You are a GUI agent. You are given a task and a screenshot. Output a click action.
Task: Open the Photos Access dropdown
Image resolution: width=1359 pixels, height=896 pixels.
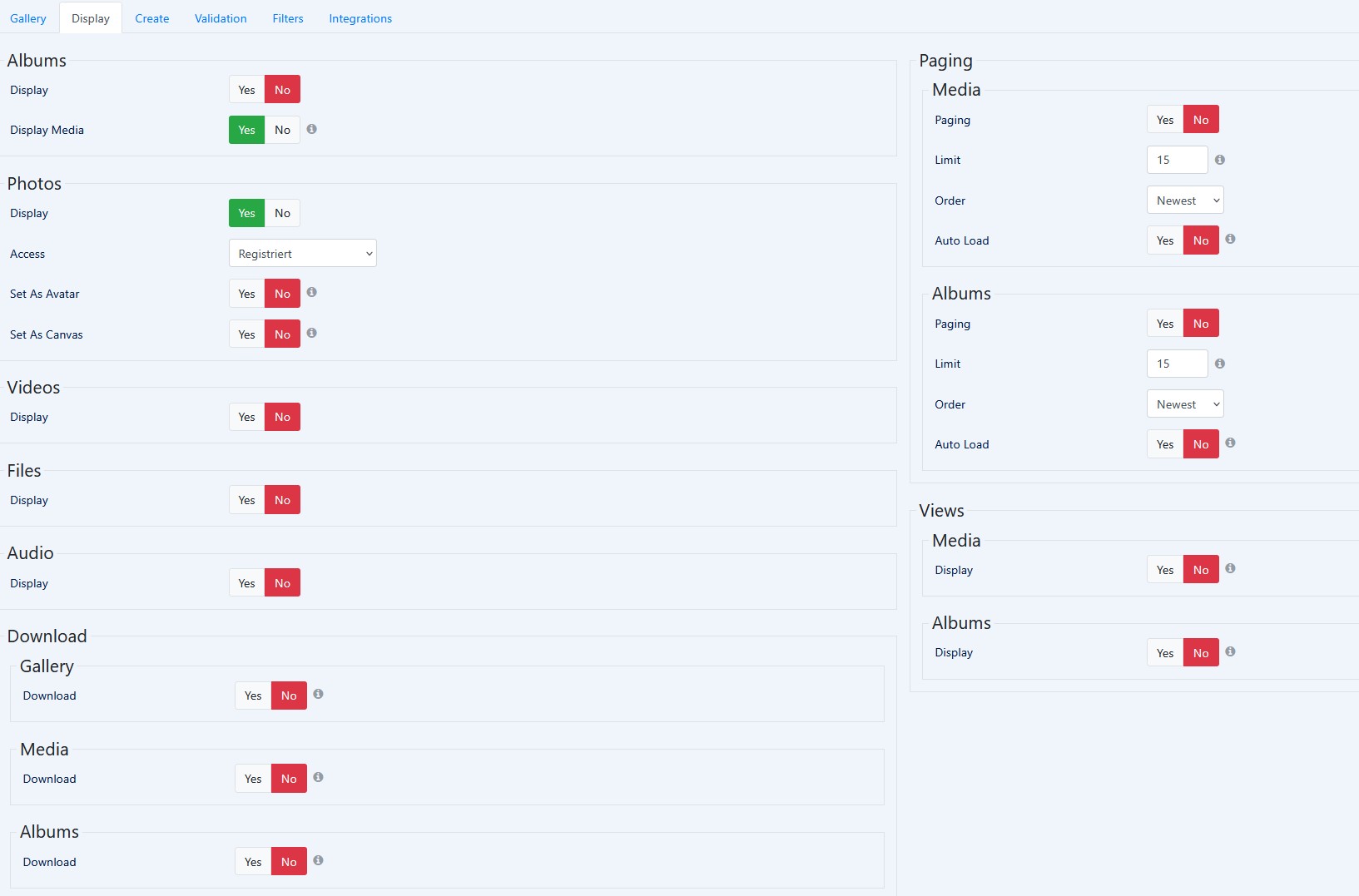pyautogui.click(x=302, y=254)
